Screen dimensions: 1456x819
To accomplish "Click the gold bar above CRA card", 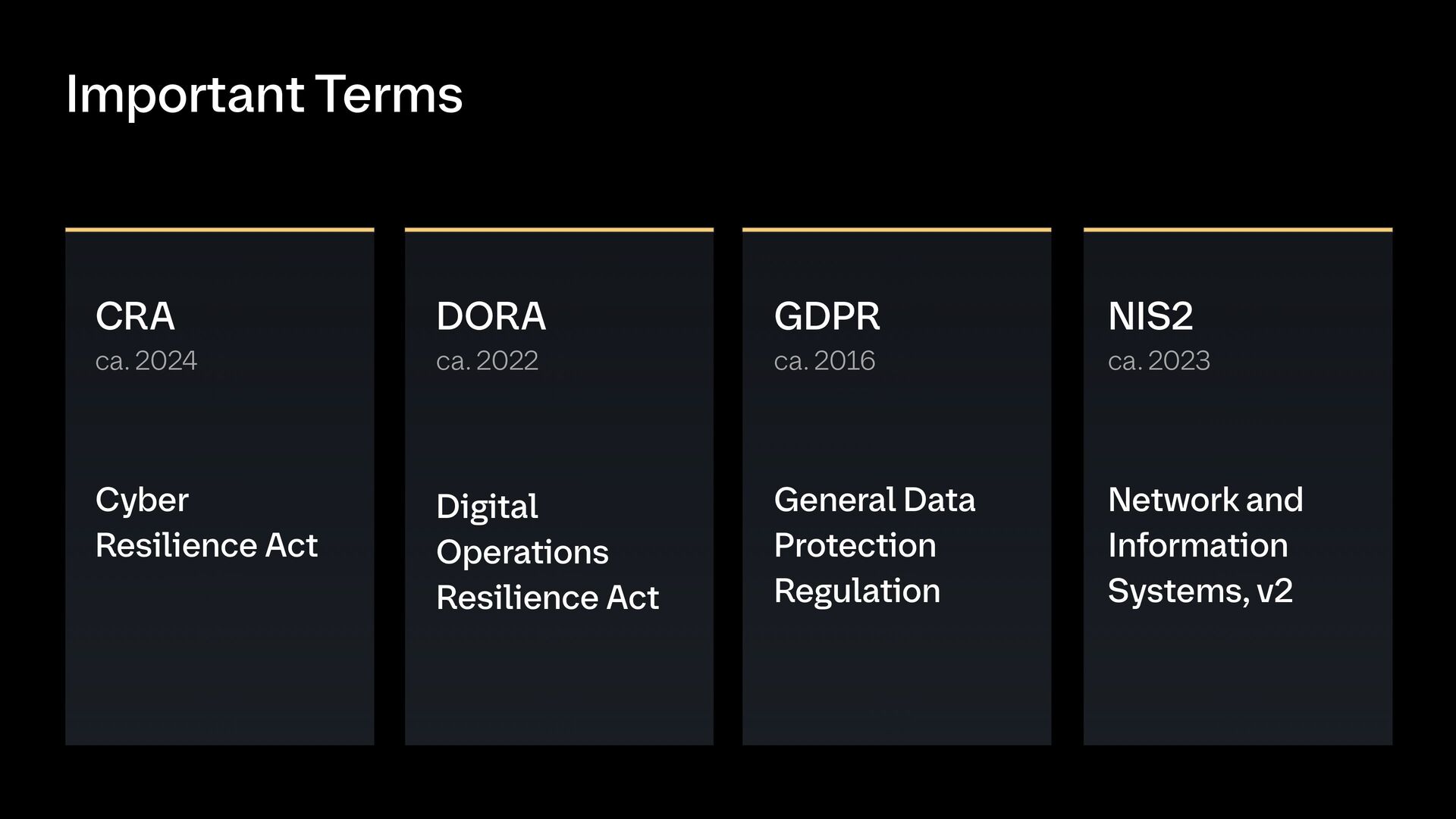I will click(x=220, y=229).
